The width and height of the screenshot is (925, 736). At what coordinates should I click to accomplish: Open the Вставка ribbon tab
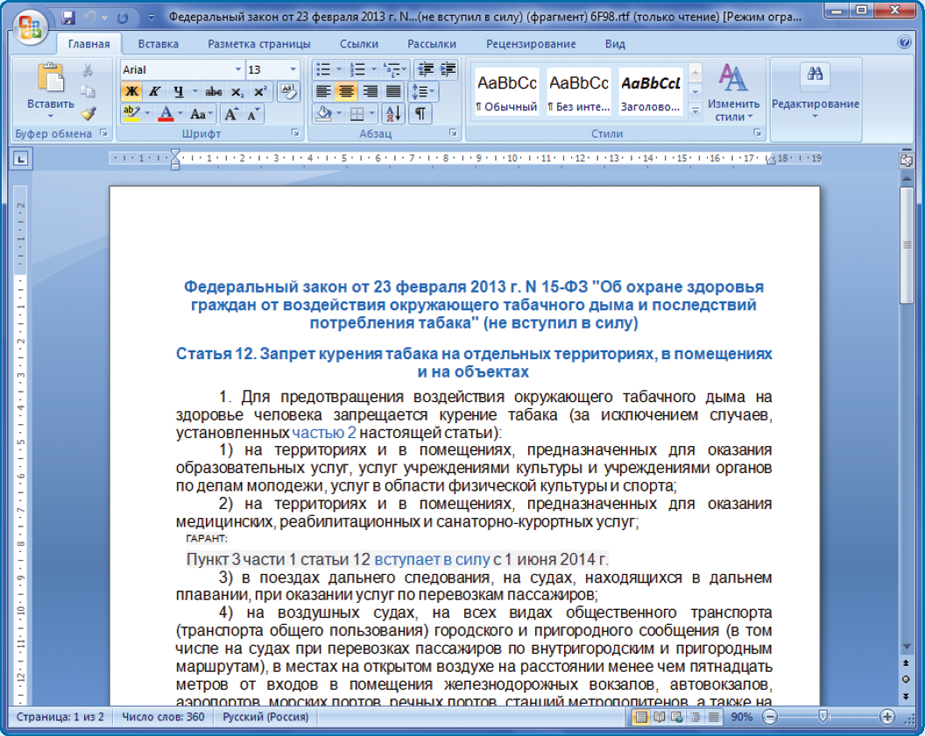click(x=158, y=44)
